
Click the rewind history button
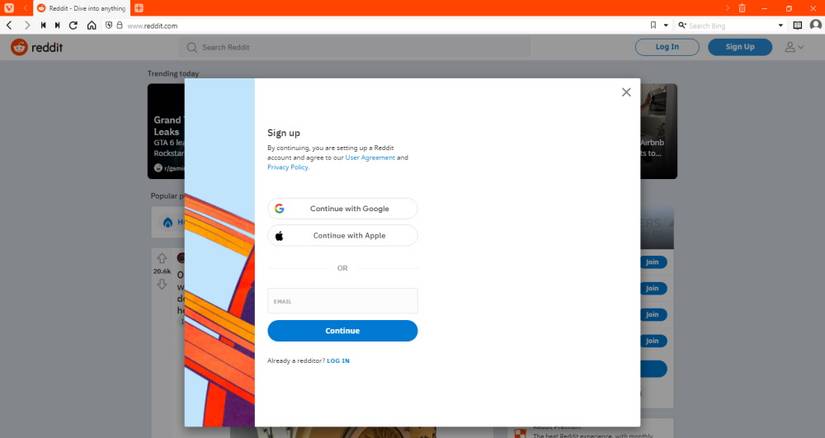(43, 25)
